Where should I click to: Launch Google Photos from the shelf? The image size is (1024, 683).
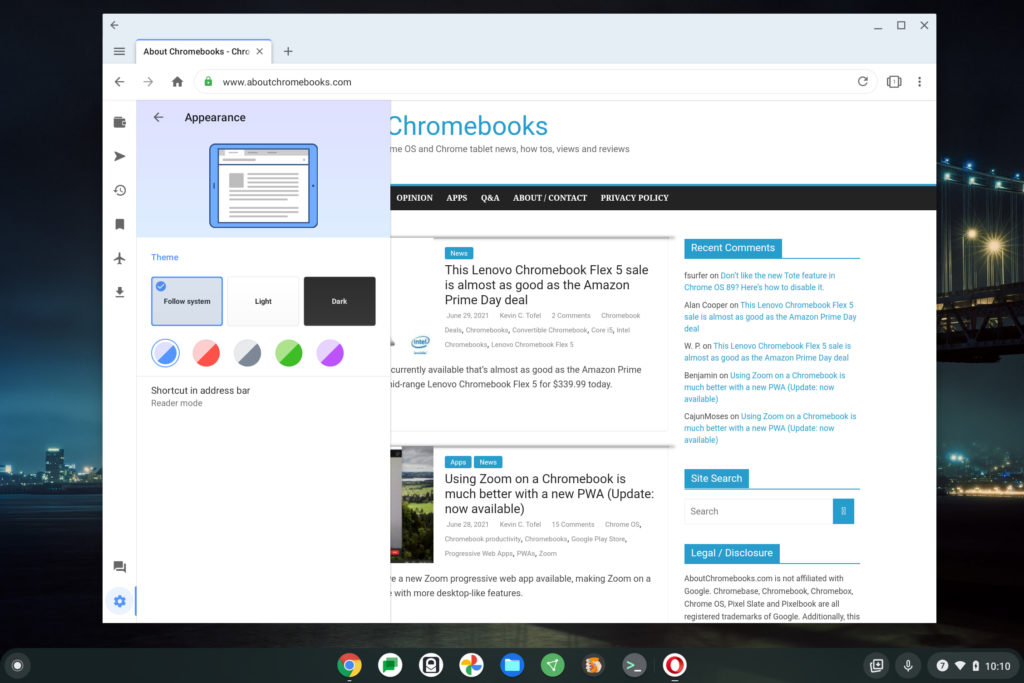472,665
